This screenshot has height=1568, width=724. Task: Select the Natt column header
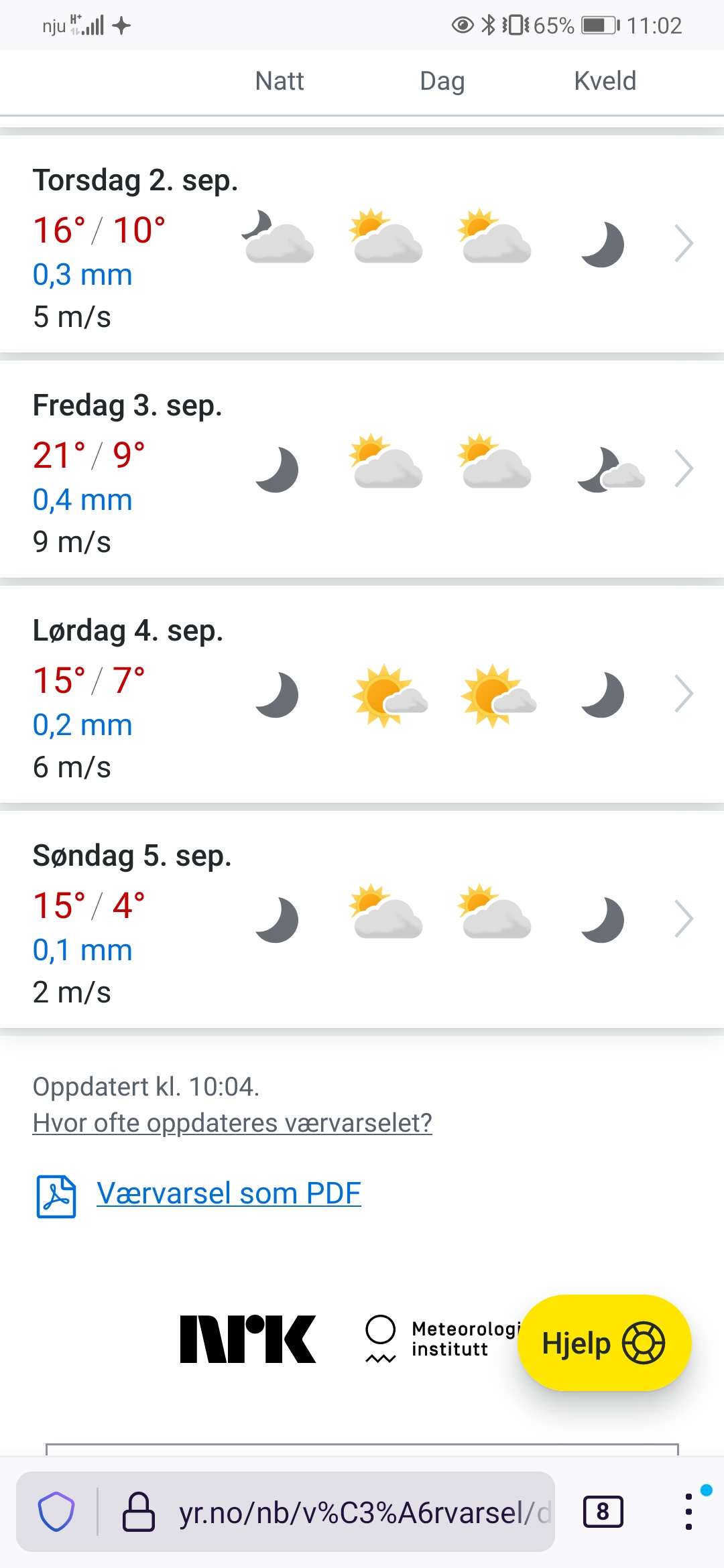point(280,81)
